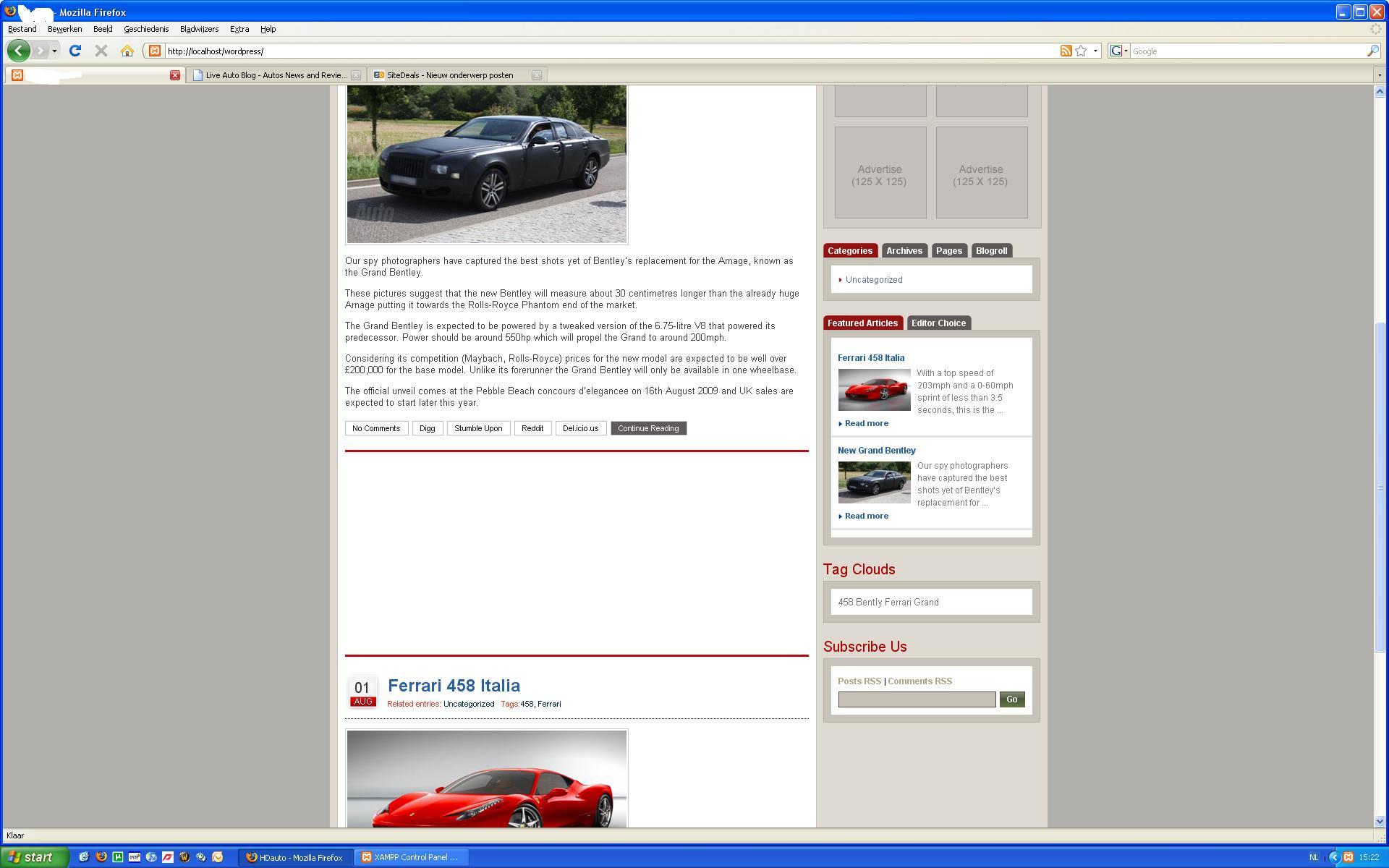Select the Categories sidebar tab
The image size is (1389, 868).
(x=850, y=250)
